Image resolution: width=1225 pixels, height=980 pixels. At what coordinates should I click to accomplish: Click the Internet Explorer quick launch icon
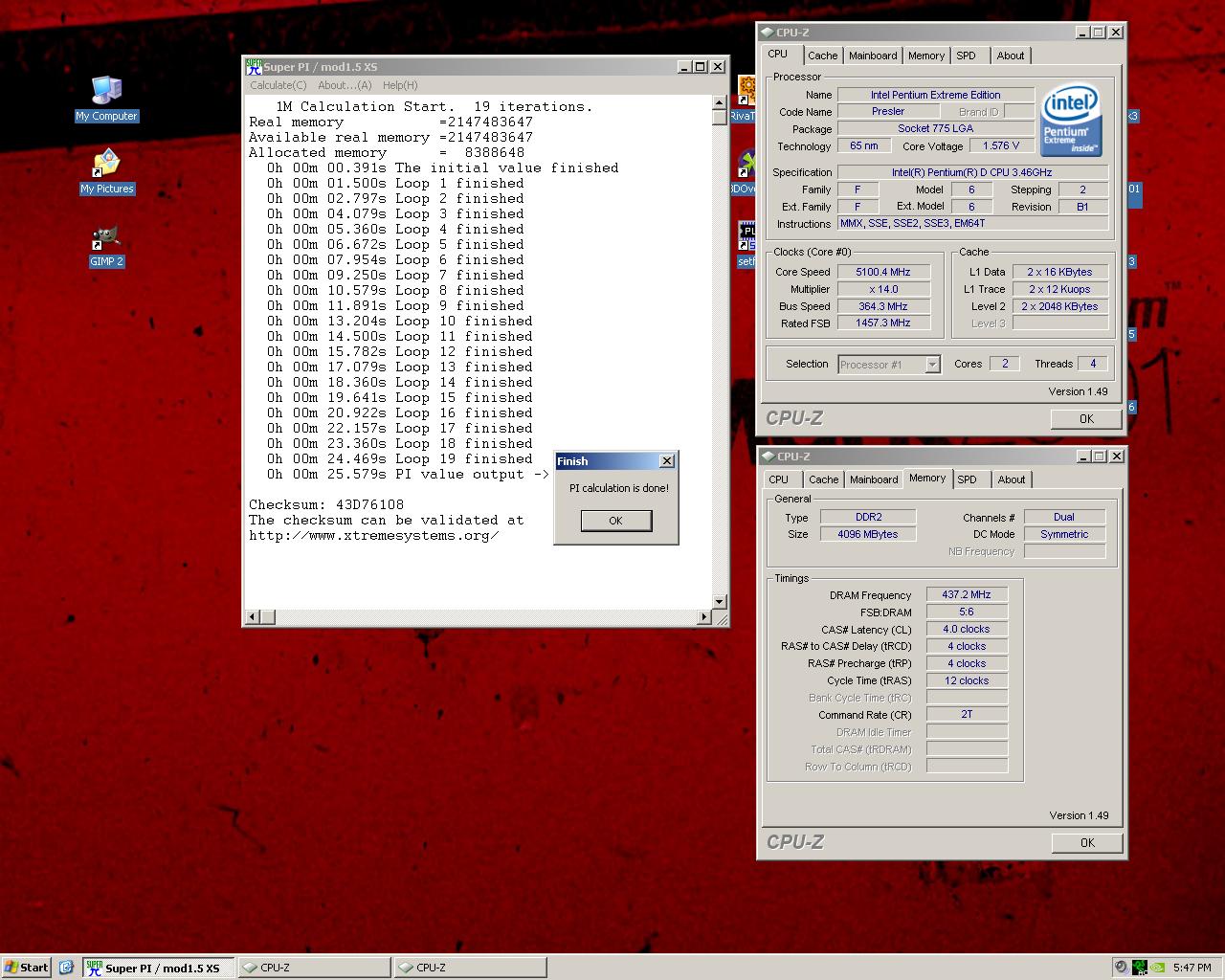pos(66,968)
